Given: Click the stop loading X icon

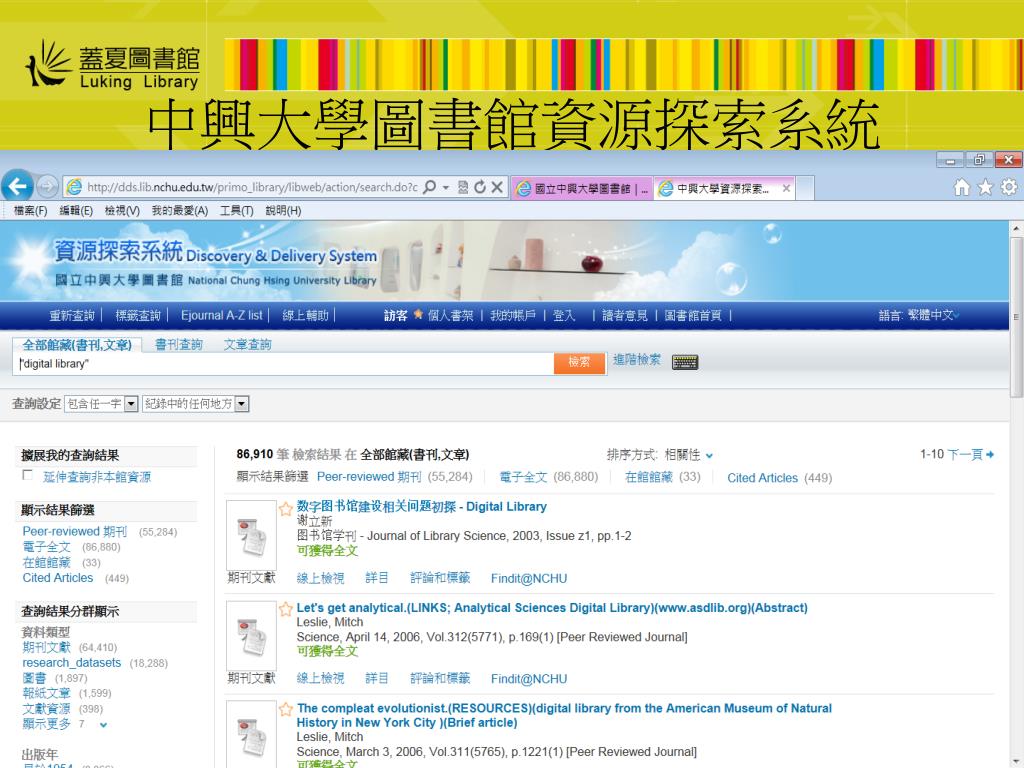Looking at the screenshot, I should 497,187.
